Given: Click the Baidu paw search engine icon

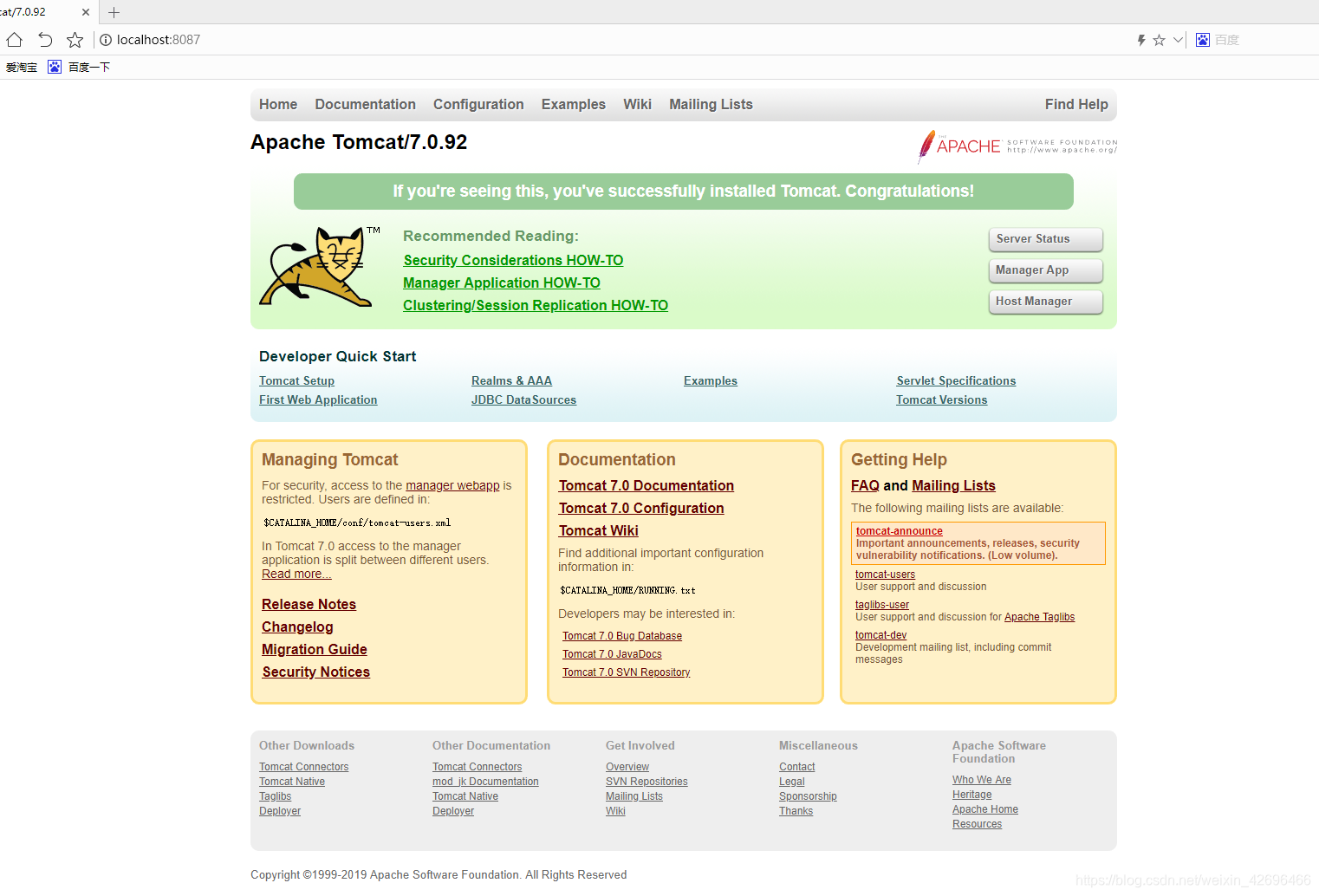Looking at the screenshot, I should tap(1203, 40).
